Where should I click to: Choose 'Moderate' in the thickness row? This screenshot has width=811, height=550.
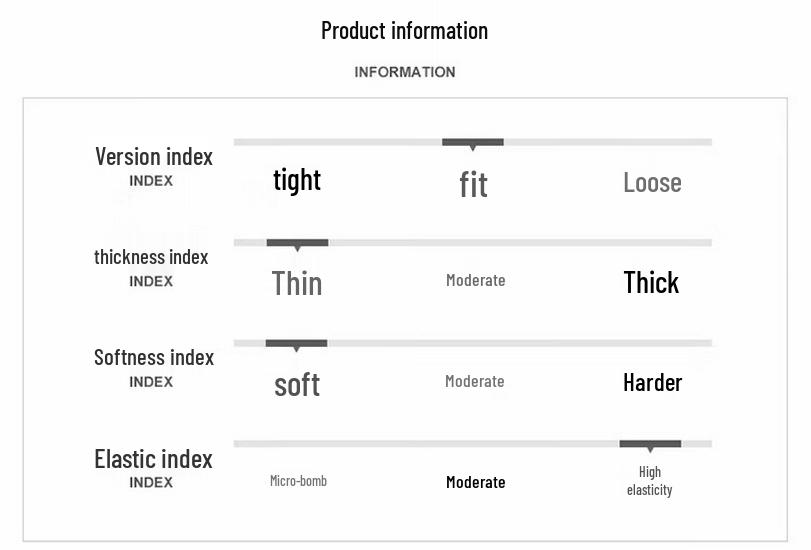pyautogui.click(x=475, y=281)
